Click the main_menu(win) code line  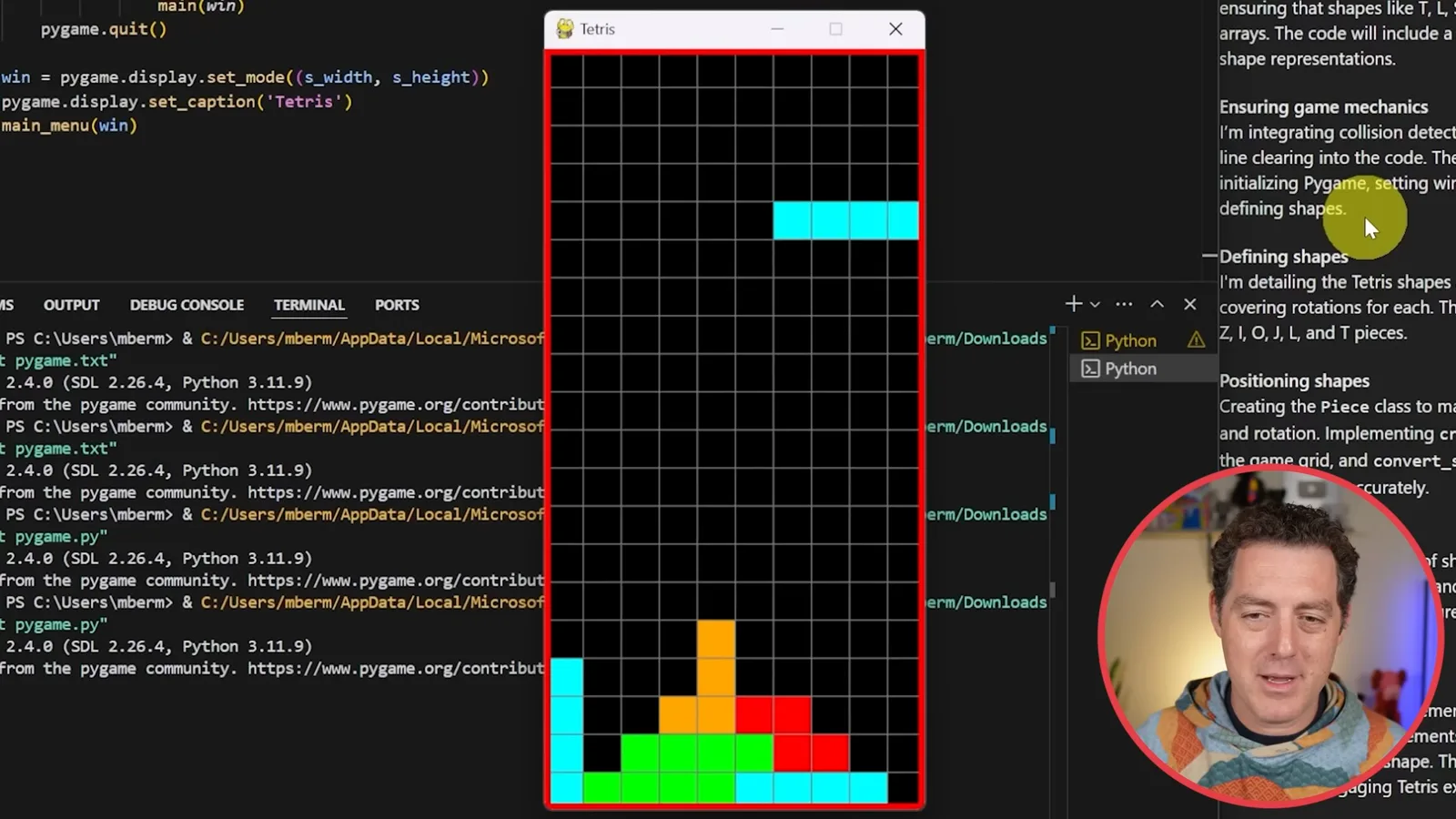tap(69, 126)
